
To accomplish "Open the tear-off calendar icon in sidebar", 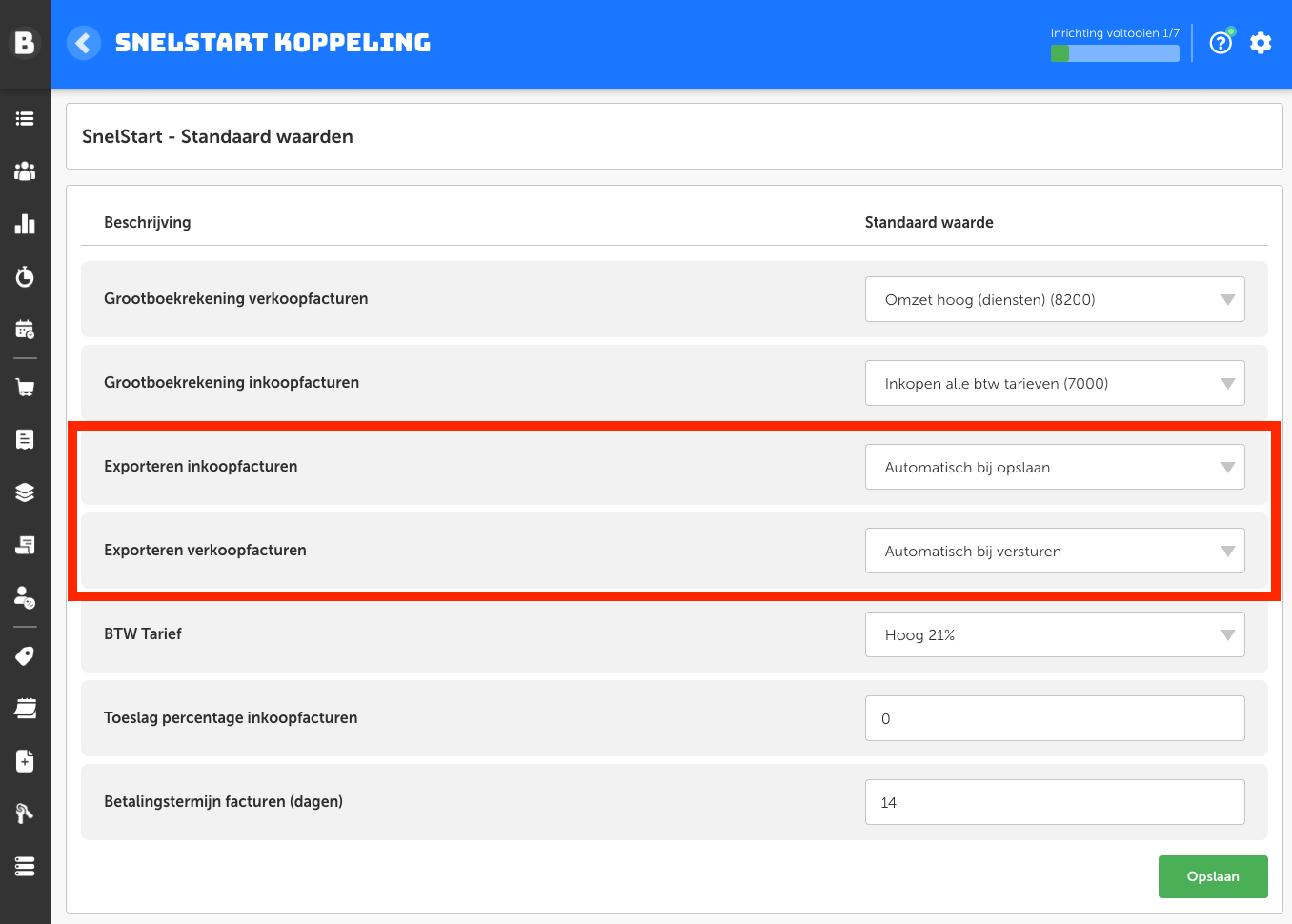I will click(25, 709).
